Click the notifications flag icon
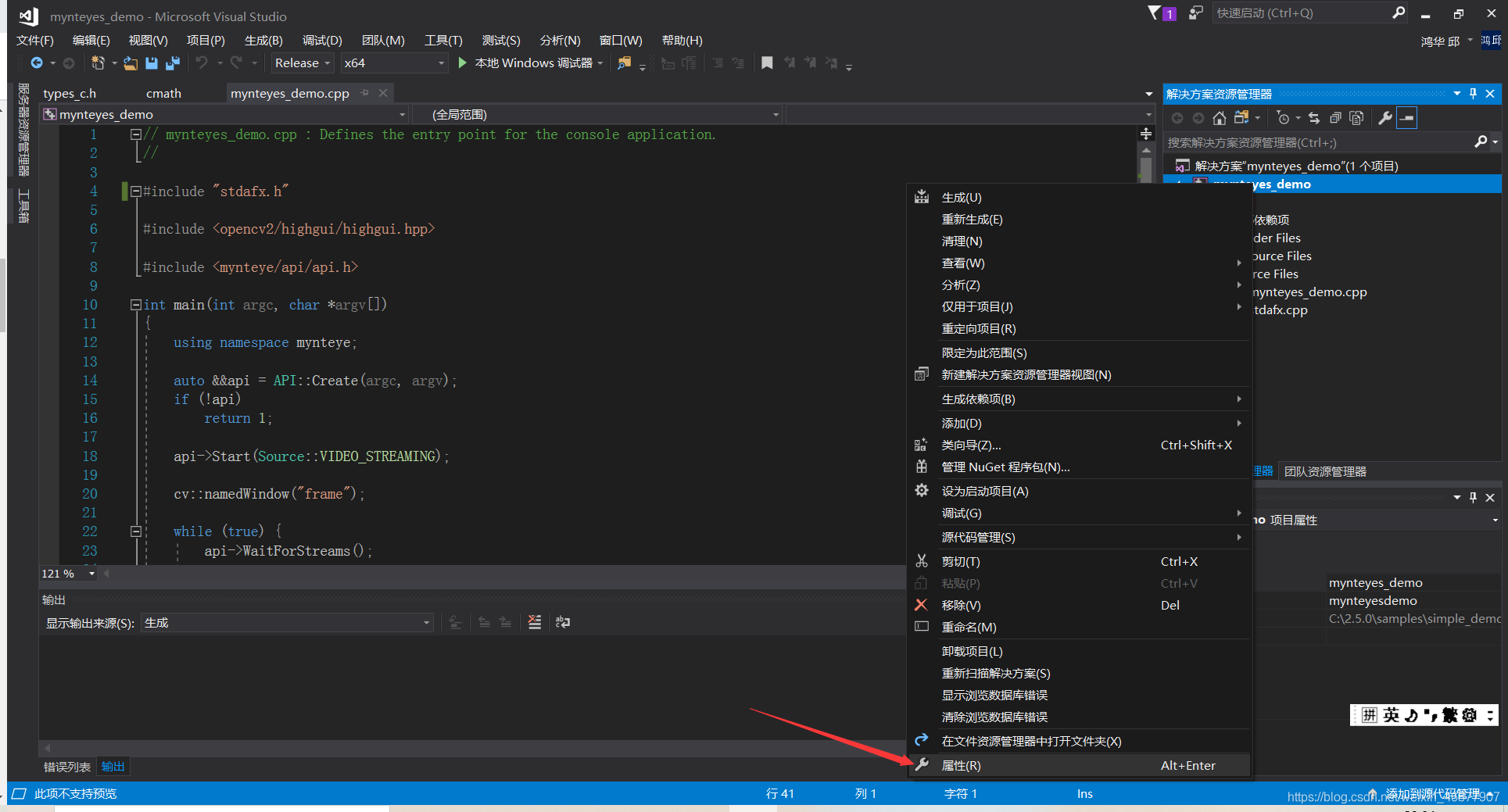 click(x=1154, y=13)
